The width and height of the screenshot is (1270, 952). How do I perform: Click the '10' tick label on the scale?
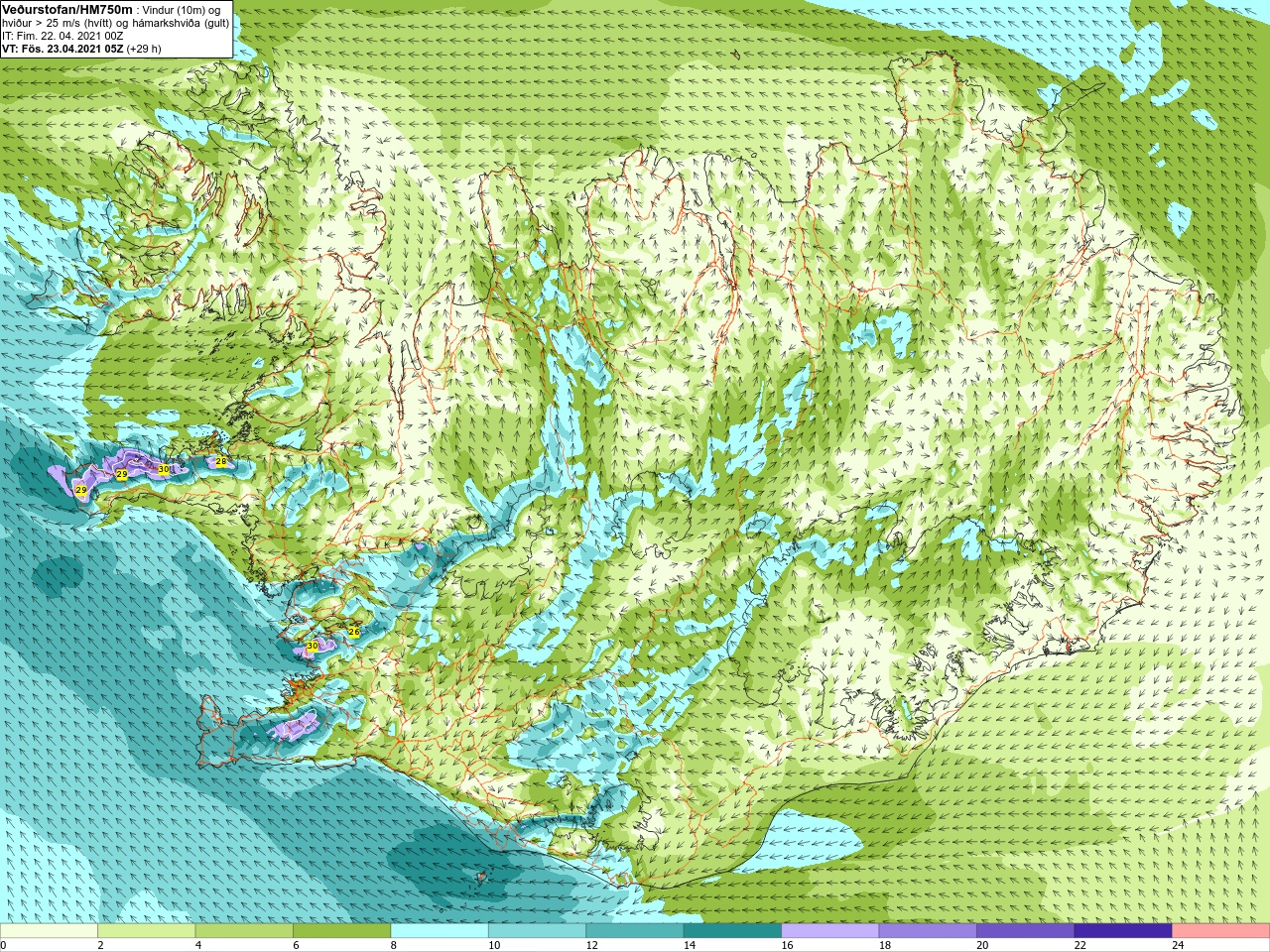pos(494,946)
